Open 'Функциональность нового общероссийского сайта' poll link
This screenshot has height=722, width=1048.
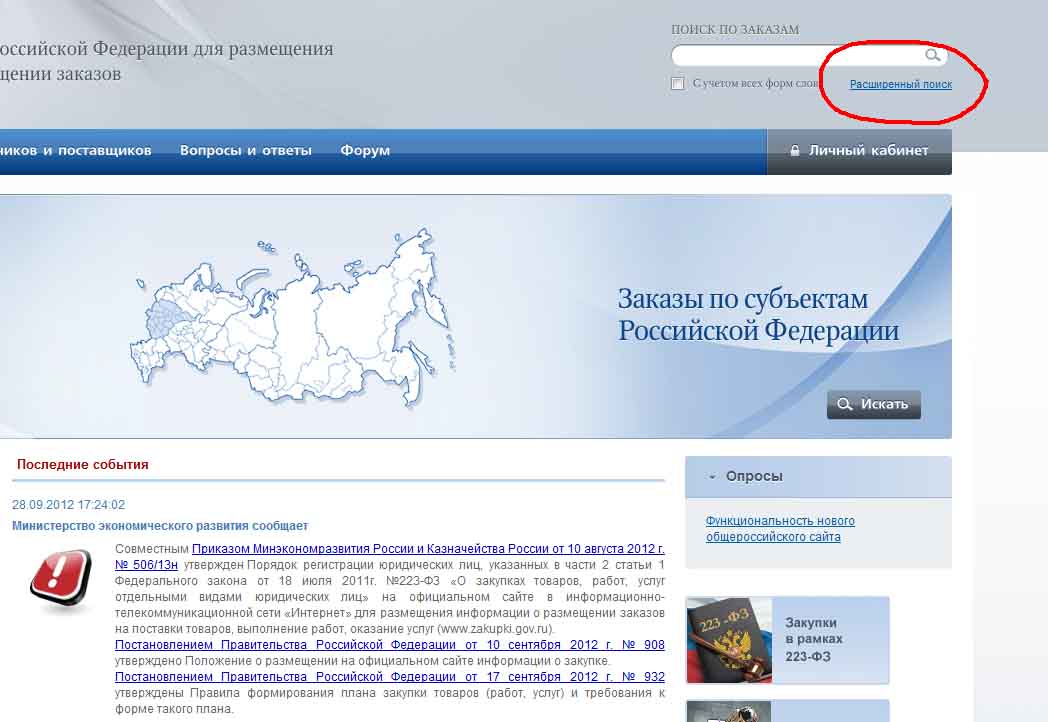point(780,529)
